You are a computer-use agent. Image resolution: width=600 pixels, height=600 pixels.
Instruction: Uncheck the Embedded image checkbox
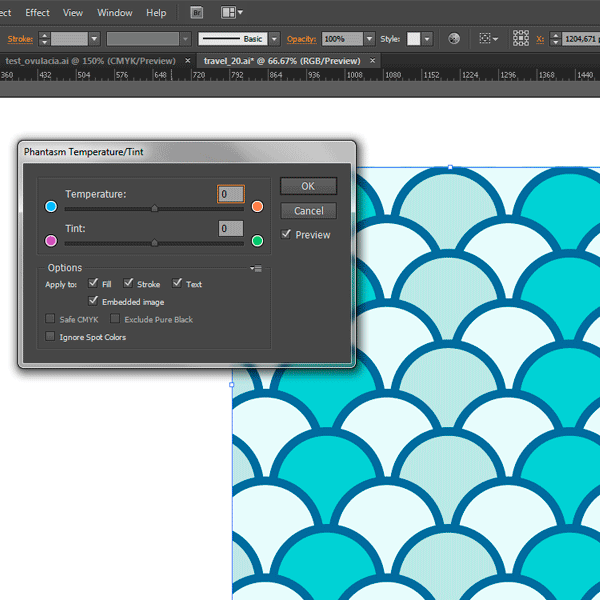(x=93, y=301)
